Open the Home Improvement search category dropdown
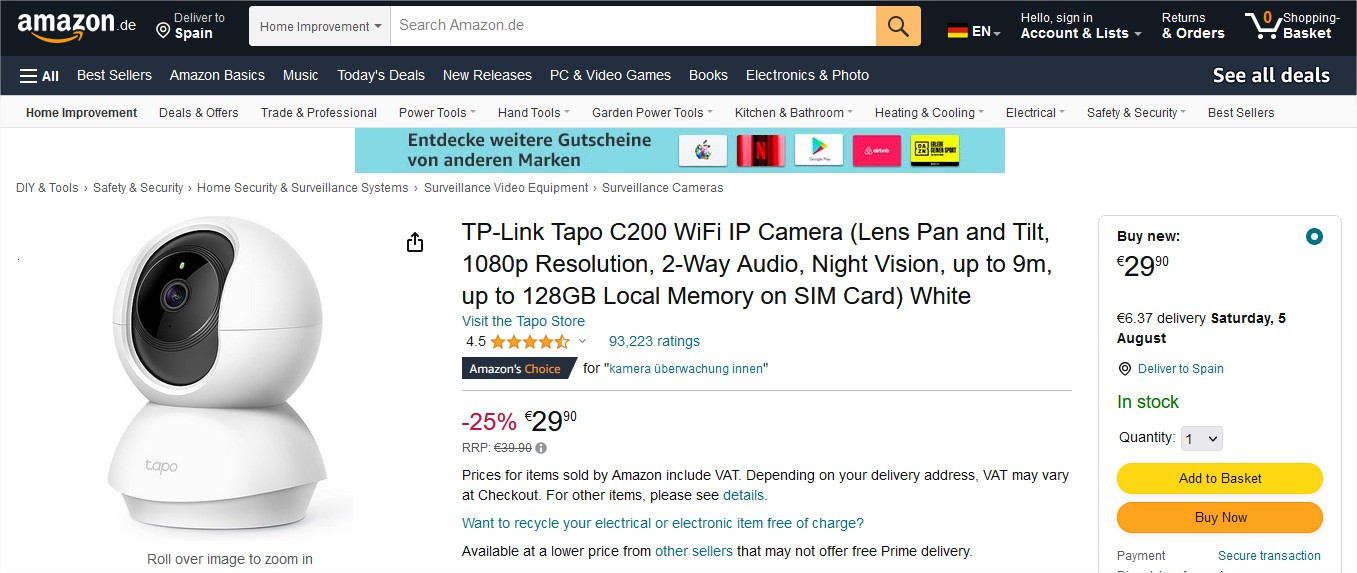The image size is (1357, 573). 320,26
